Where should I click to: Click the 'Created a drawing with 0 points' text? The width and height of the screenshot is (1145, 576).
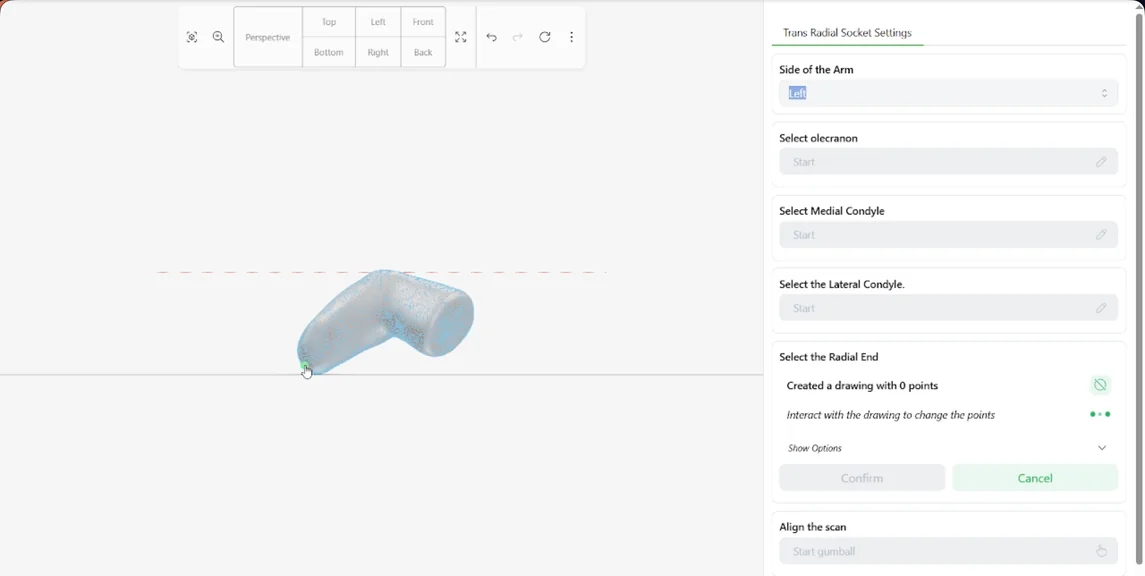862,385
